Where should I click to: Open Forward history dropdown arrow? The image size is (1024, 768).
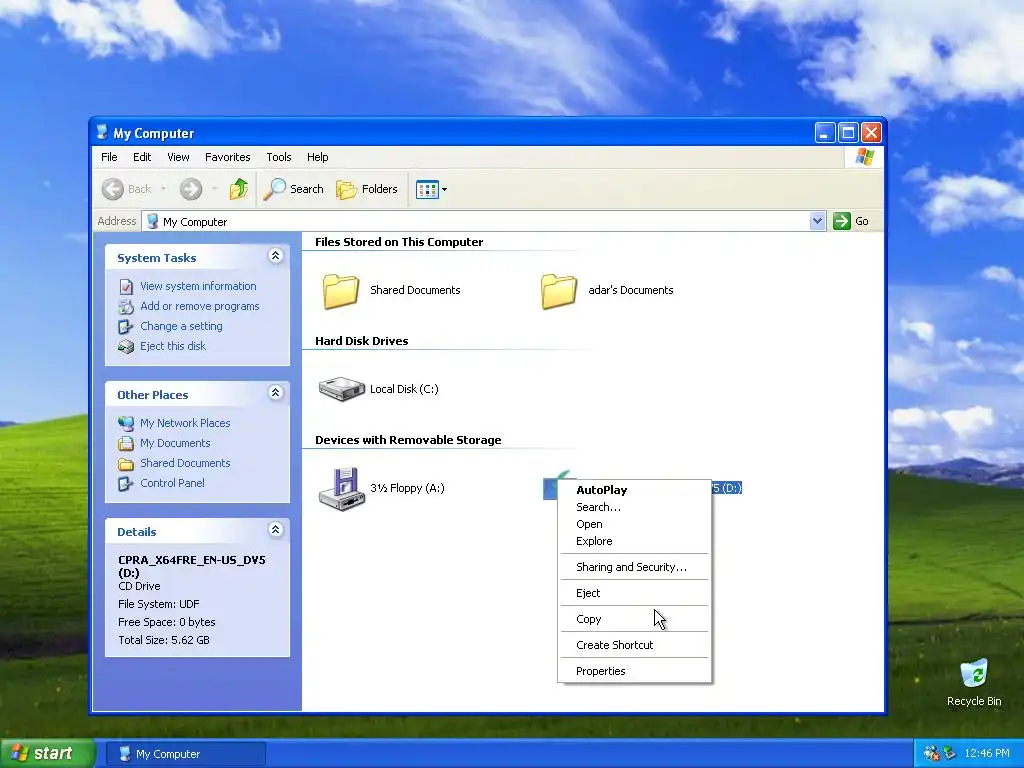point(214,189)
